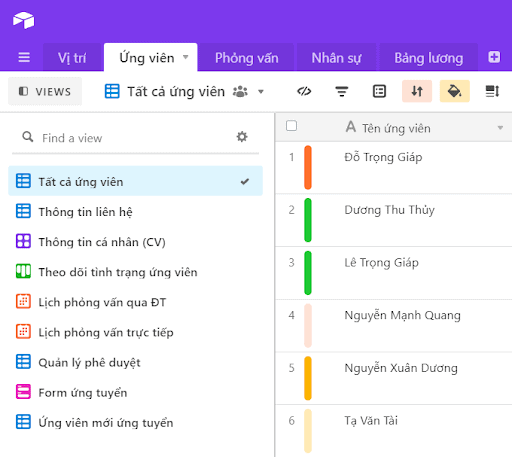
Task: Add a new table with plus icon
Action: coord(494,57)
